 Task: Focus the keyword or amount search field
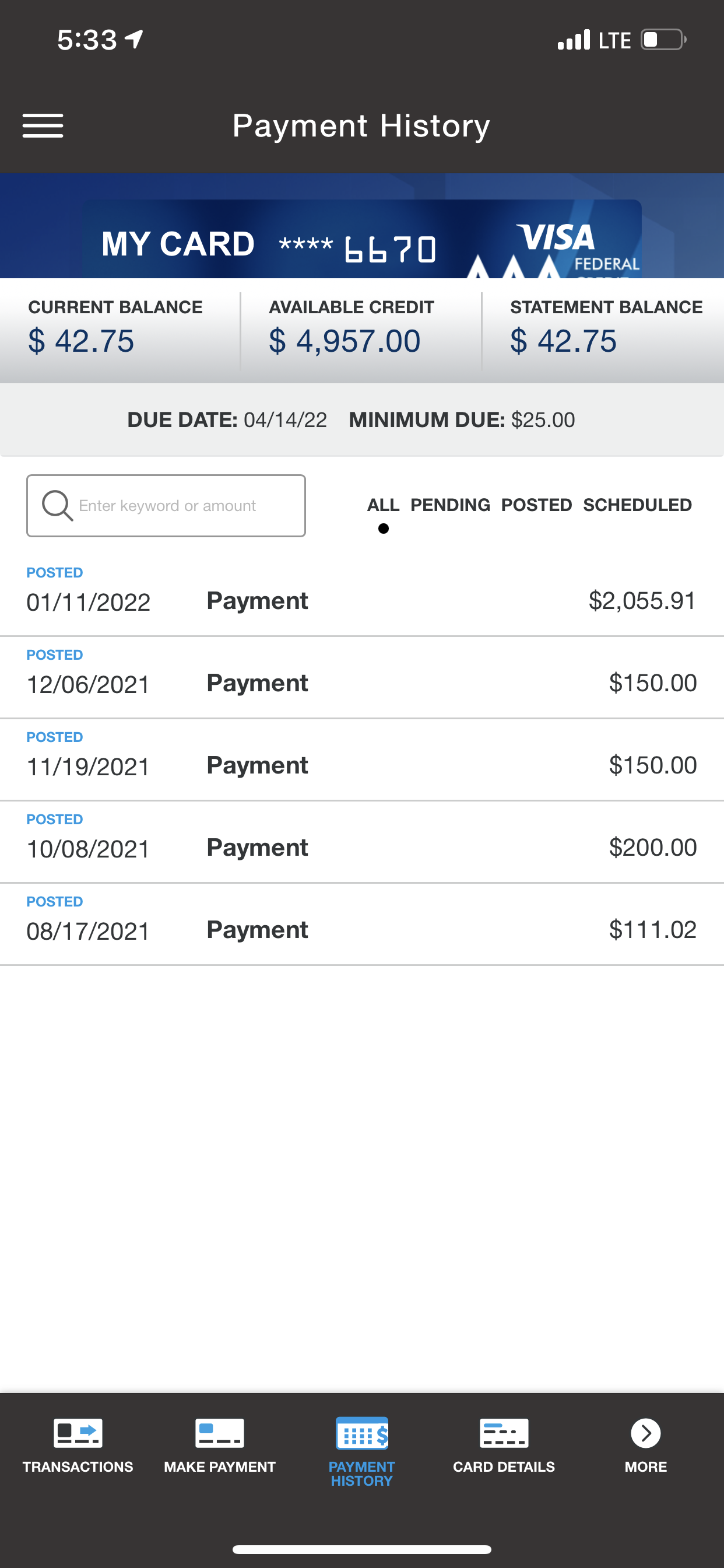point(166,506)
